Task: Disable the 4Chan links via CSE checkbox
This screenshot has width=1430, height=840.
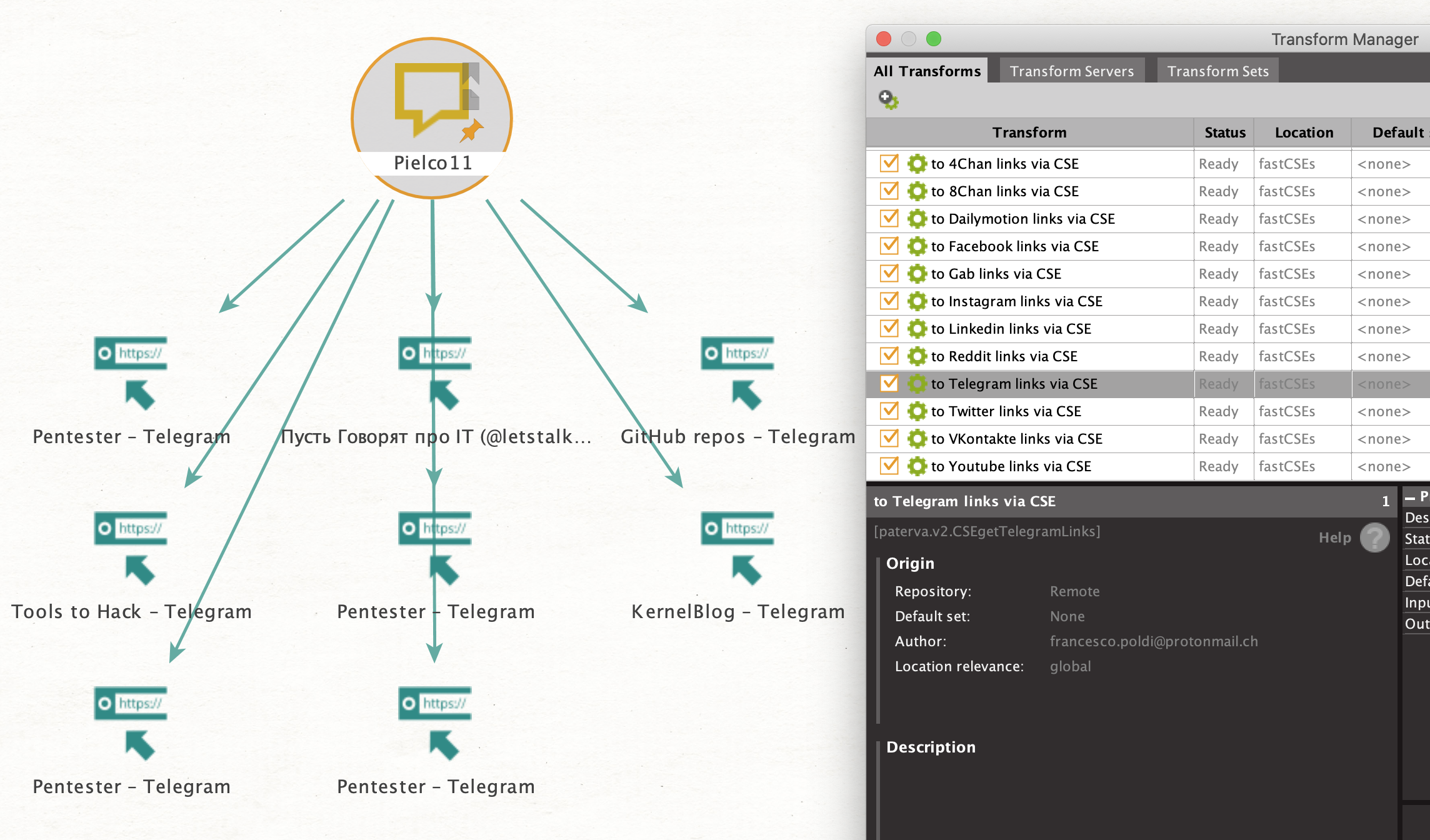Action: coord(889,163)
